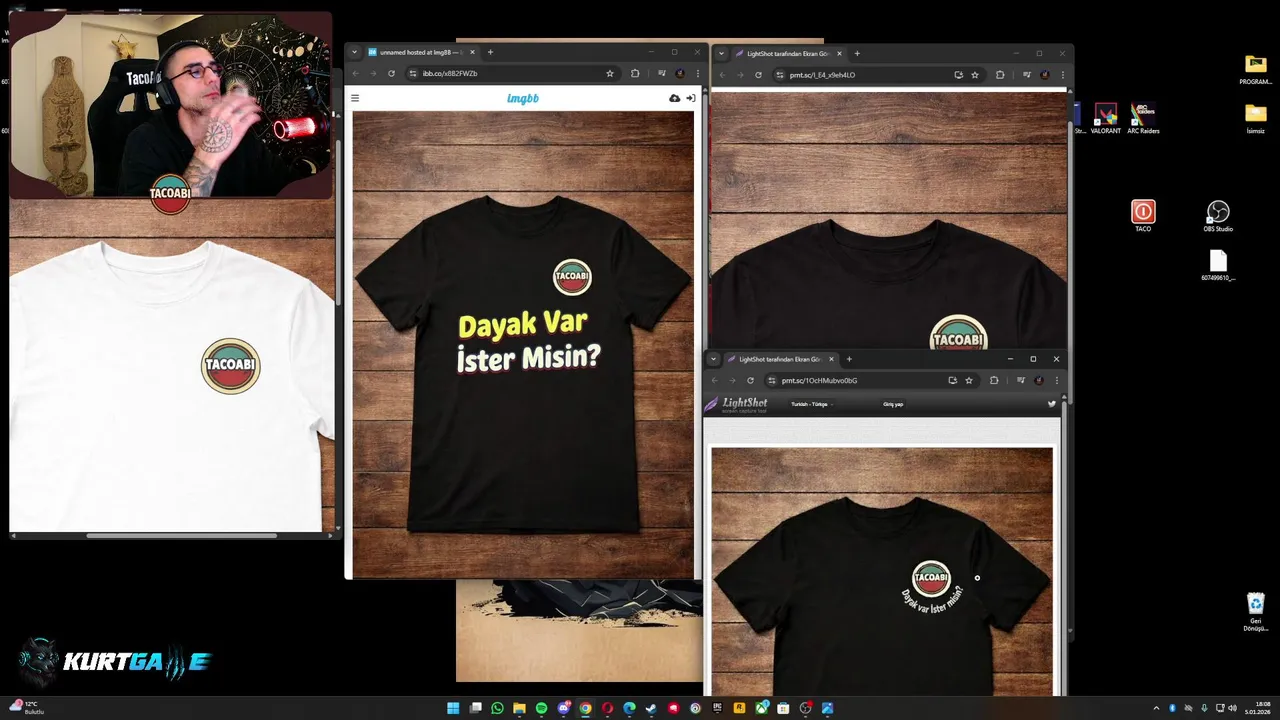This screenshot has height=720, width=1280.
Task: Open new tab in prnt.sc/1OcHMubvo0bG window
Action: point(849,359)
